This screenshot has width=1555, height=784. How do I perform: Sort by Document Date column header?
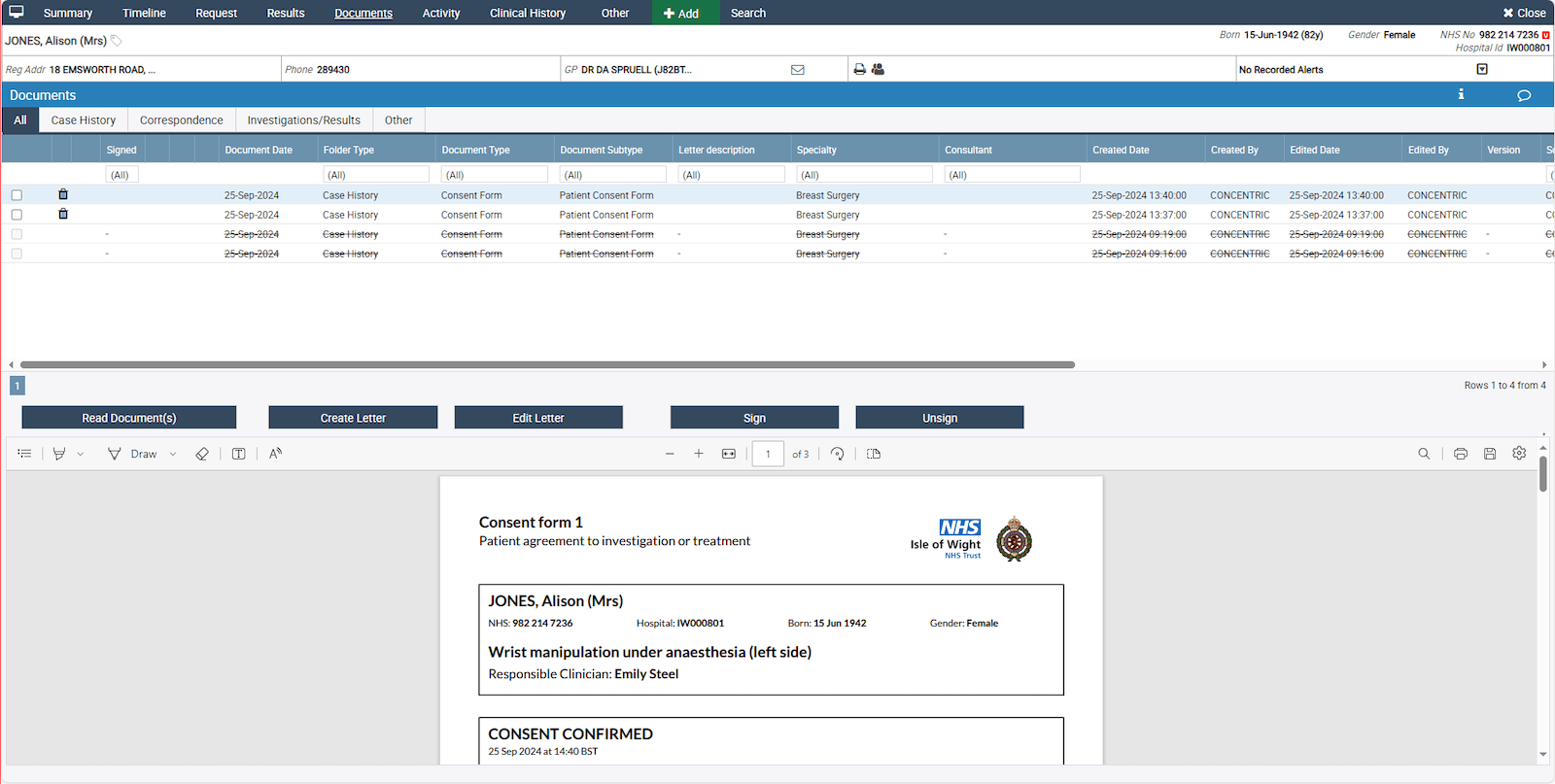point(259,150)
